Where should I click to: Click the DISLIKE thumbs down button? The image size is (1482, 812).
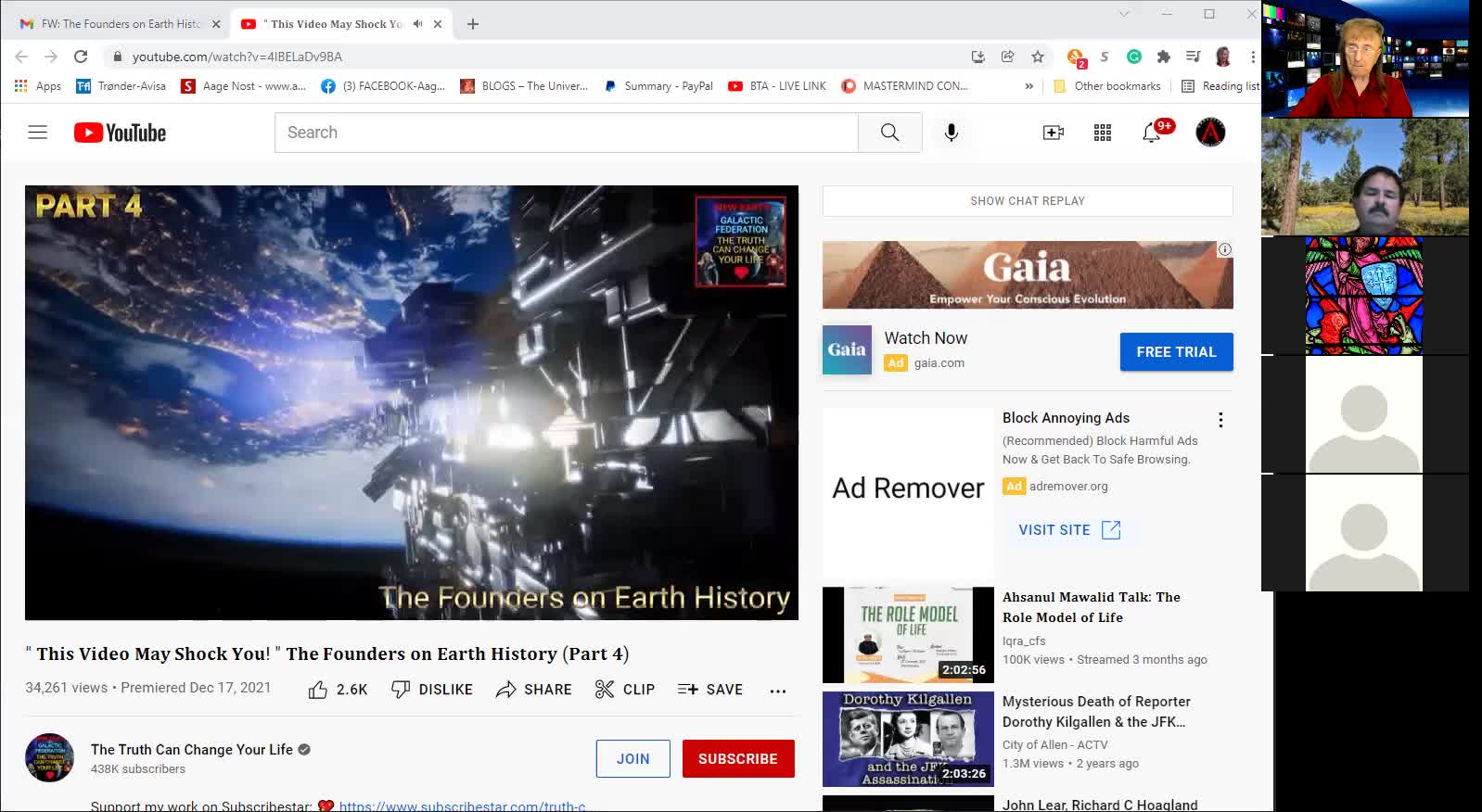tap(432, 689)
